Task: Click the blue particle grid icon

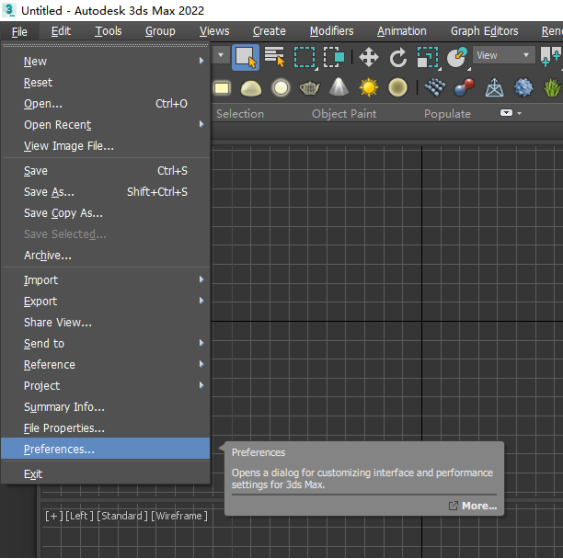Action: point(435,88)
